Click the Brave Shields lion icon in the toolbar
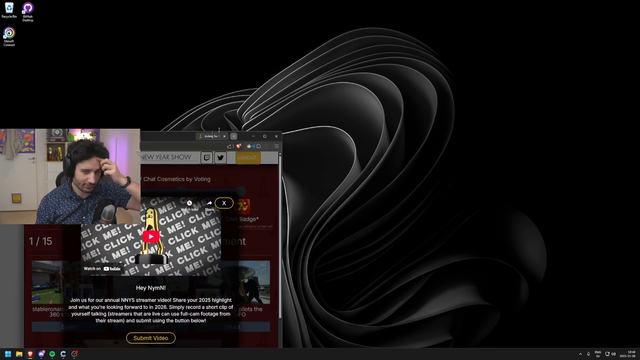The height and width of the screenshot is (360, 640). [x=239, y=146]
